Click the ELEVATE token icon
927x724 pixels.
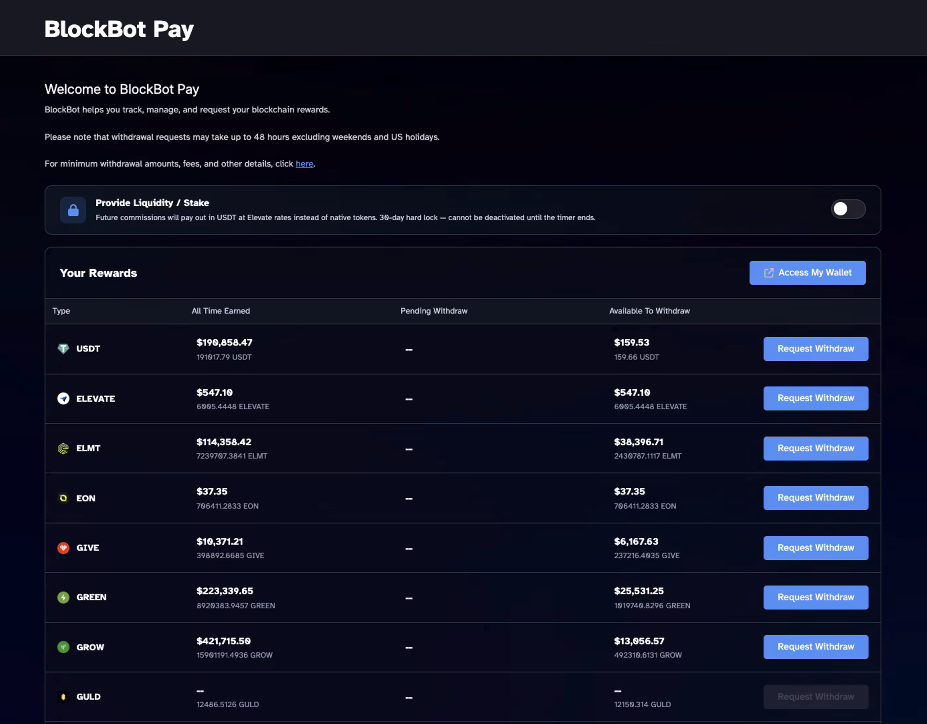(63, 398)
